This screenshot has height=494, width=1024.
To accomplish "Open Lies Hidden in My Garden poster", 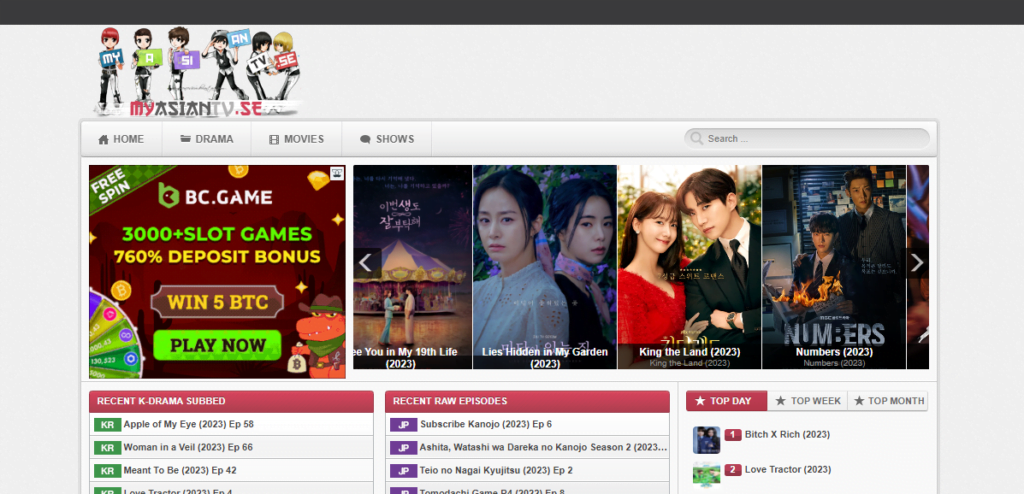I will (545, 267).
